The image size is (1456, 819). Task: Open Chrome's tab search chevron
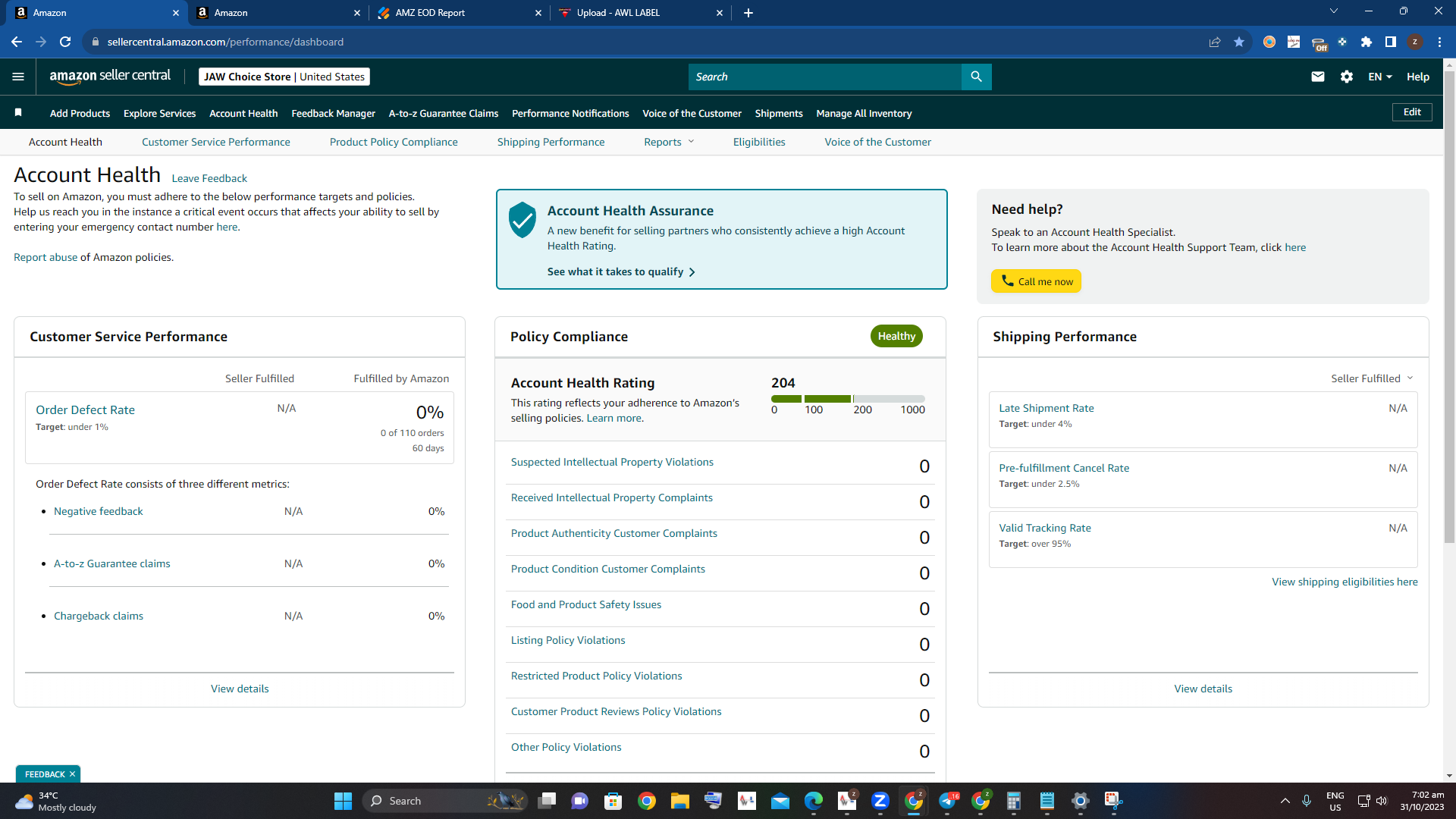coord(1334,11)
